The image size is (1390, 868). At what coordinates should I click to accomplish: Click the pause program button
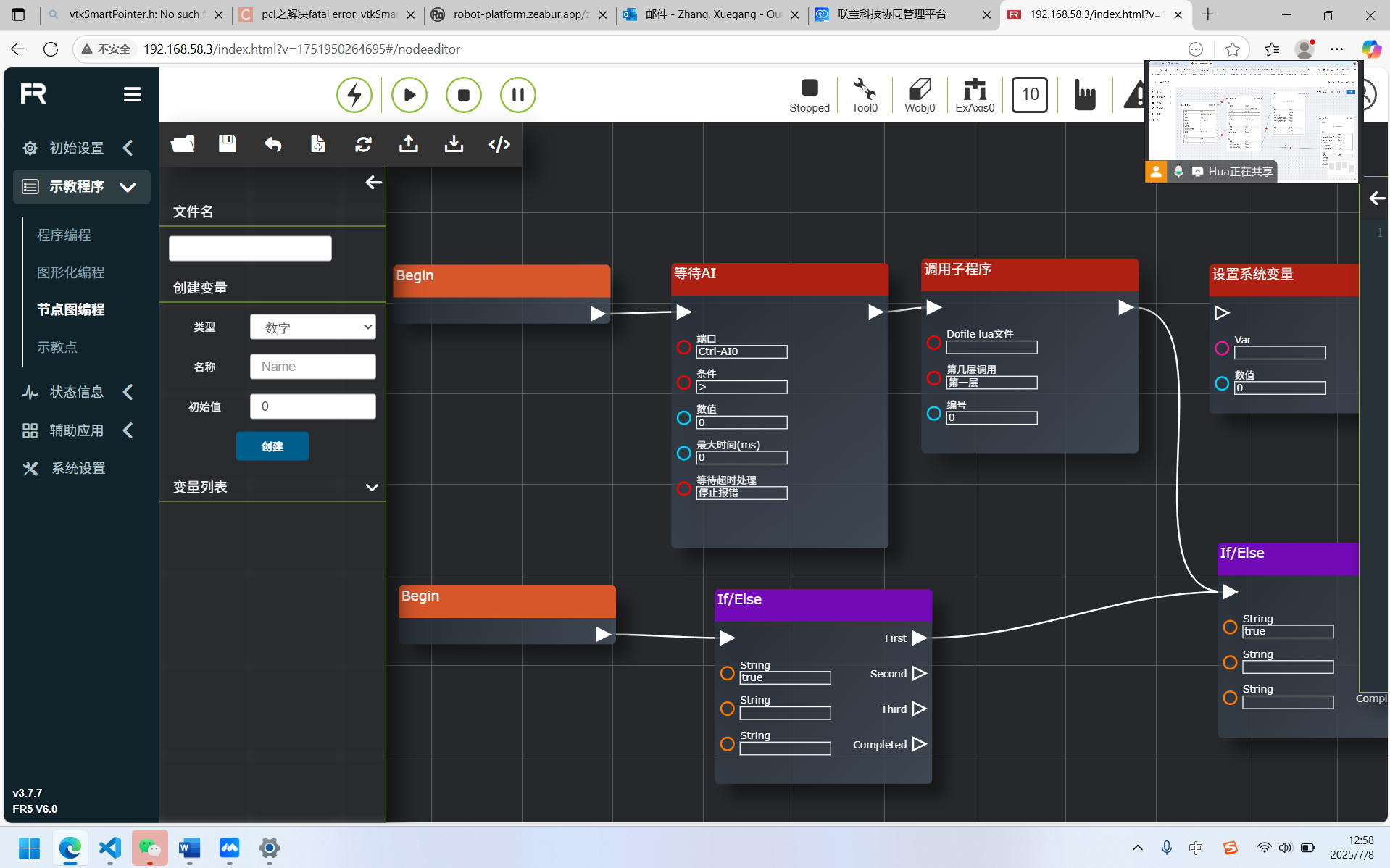point(518,95)
